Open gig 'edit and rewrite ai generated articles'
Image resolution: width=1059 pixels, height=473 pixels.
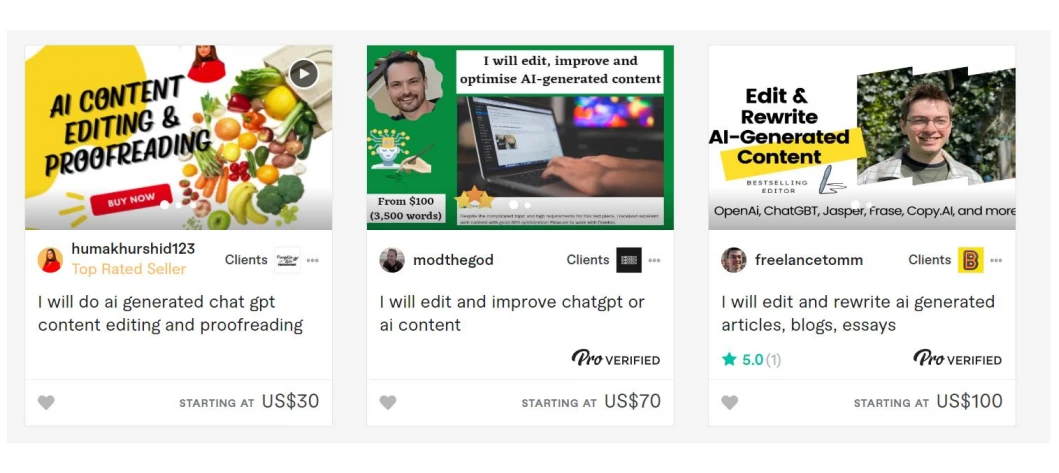click(858, 314)
